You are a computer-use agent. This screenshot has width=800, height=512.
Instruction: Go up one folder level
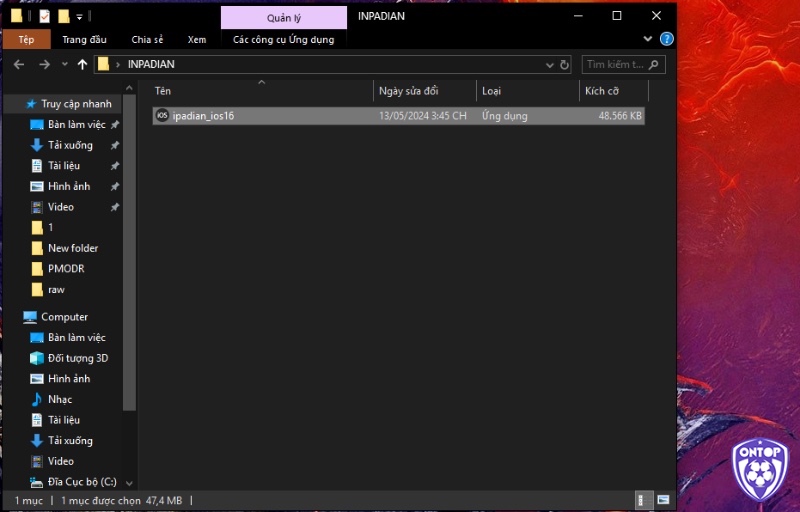click(x=82, y=64)
